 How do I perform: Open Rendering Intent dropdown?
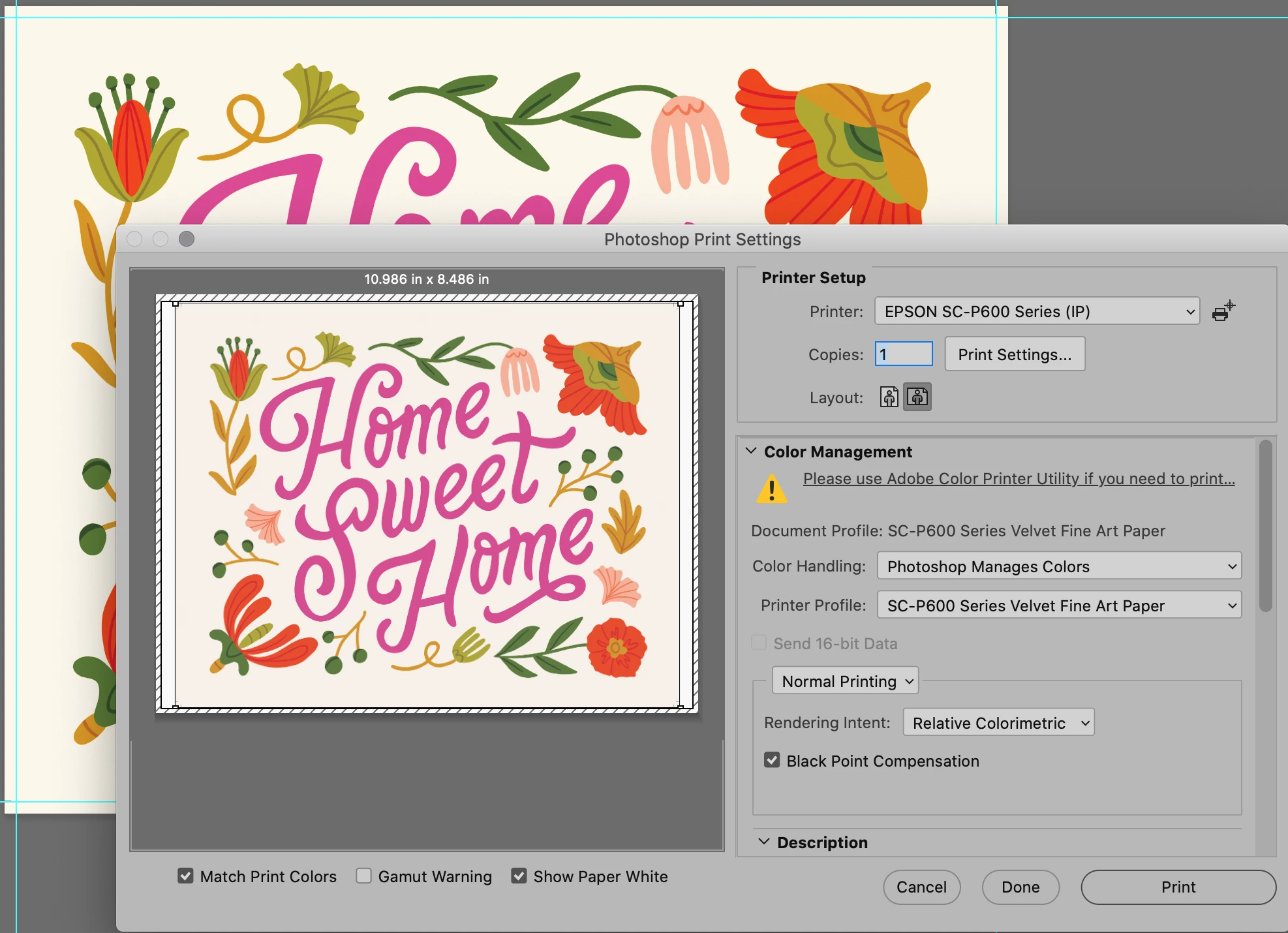pos(998,722)
